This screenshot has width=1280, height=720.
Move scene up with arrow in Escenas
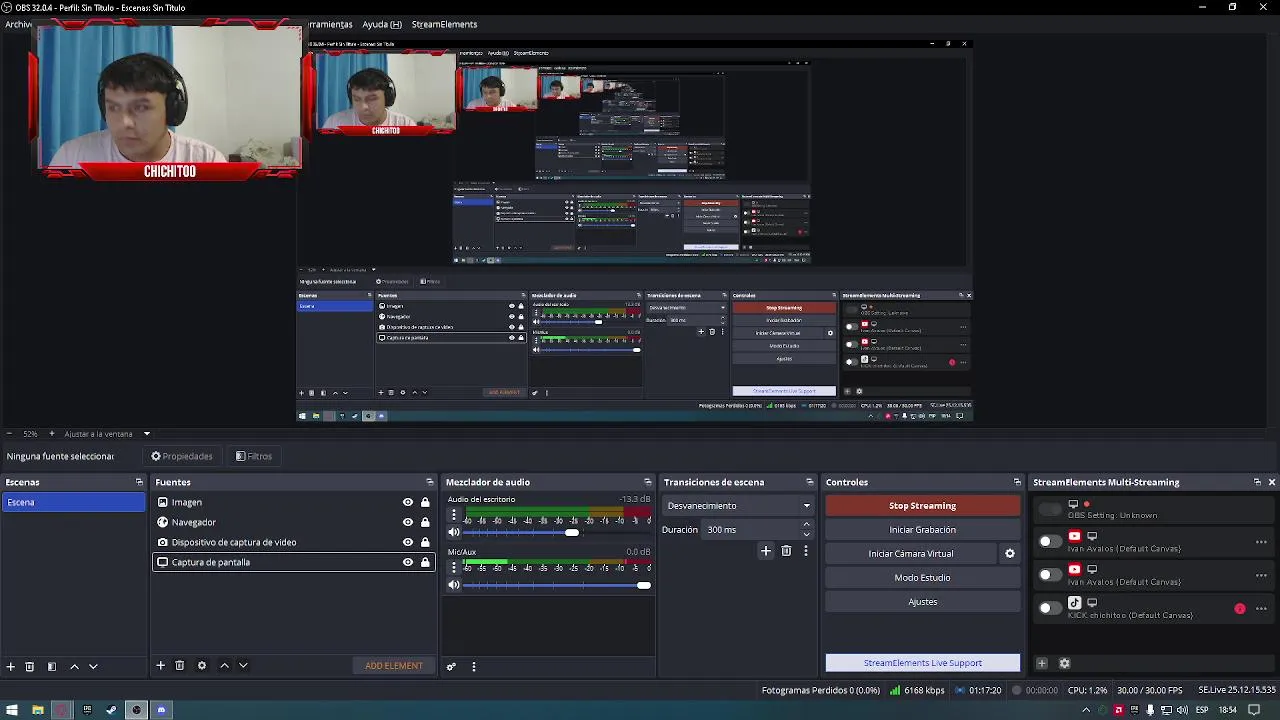(x=74, y=666)
